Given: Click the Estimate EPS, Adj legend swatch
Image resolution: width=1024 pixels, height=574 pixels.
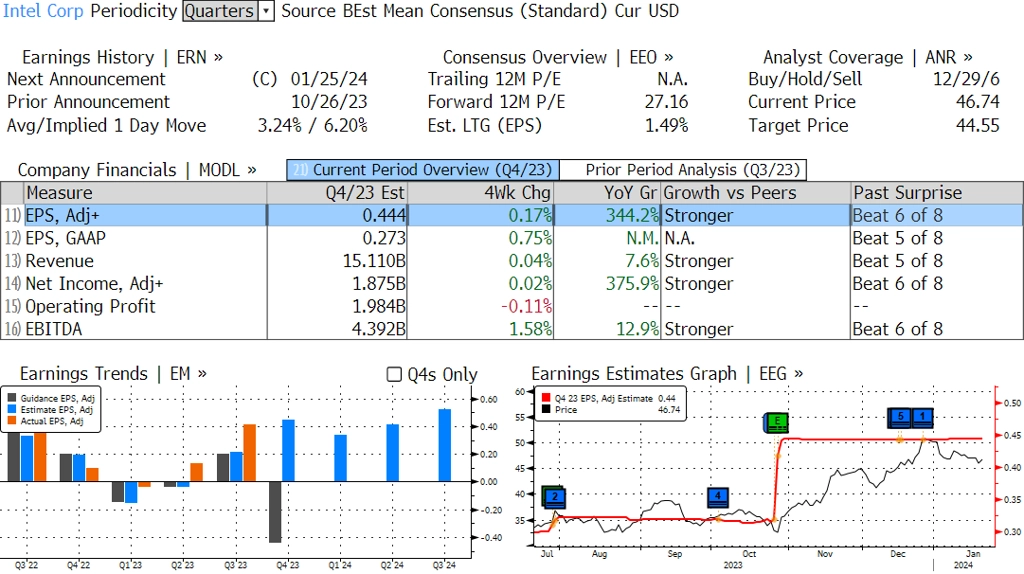Looking at the screenshot, I should 12,409.
